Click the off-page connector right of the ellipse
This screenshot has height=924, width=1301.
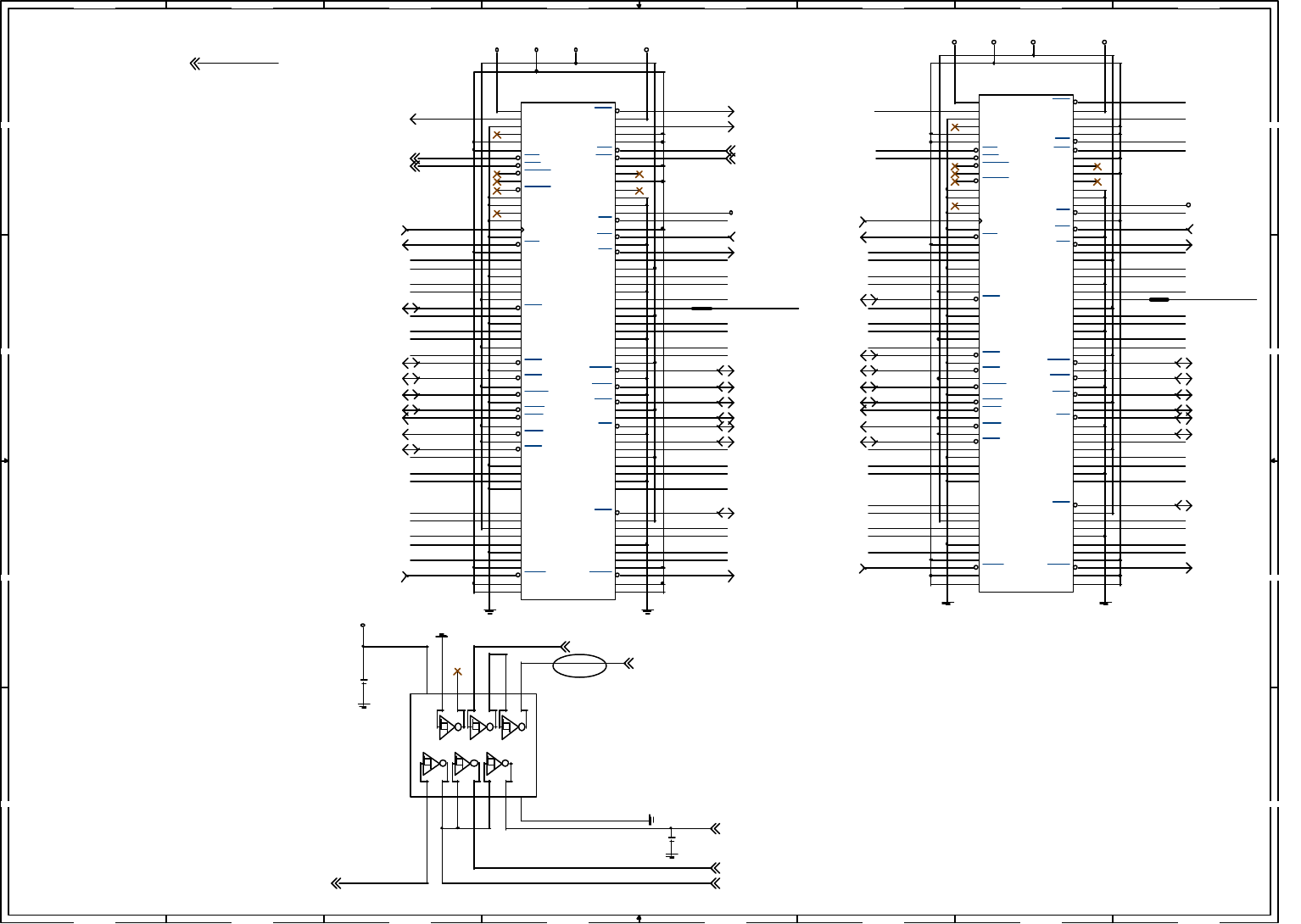click(x=629, y=664)
